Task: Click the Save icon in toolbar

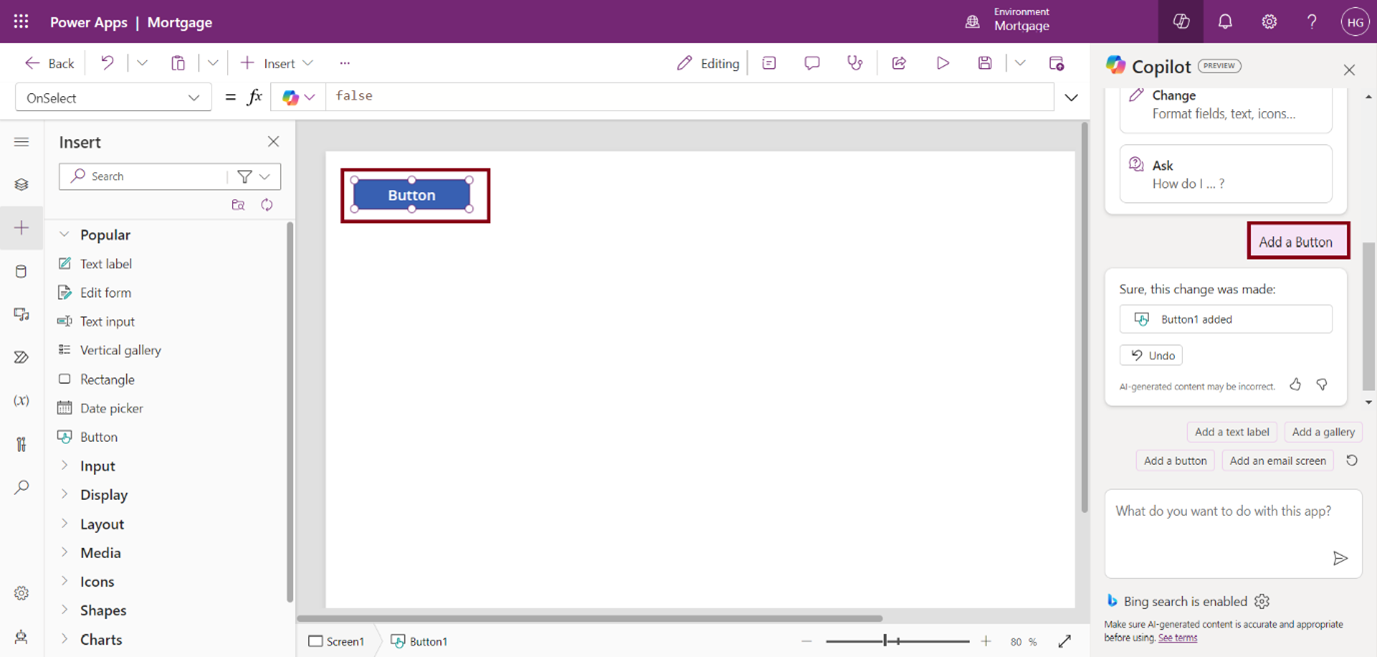Action: 985,63
